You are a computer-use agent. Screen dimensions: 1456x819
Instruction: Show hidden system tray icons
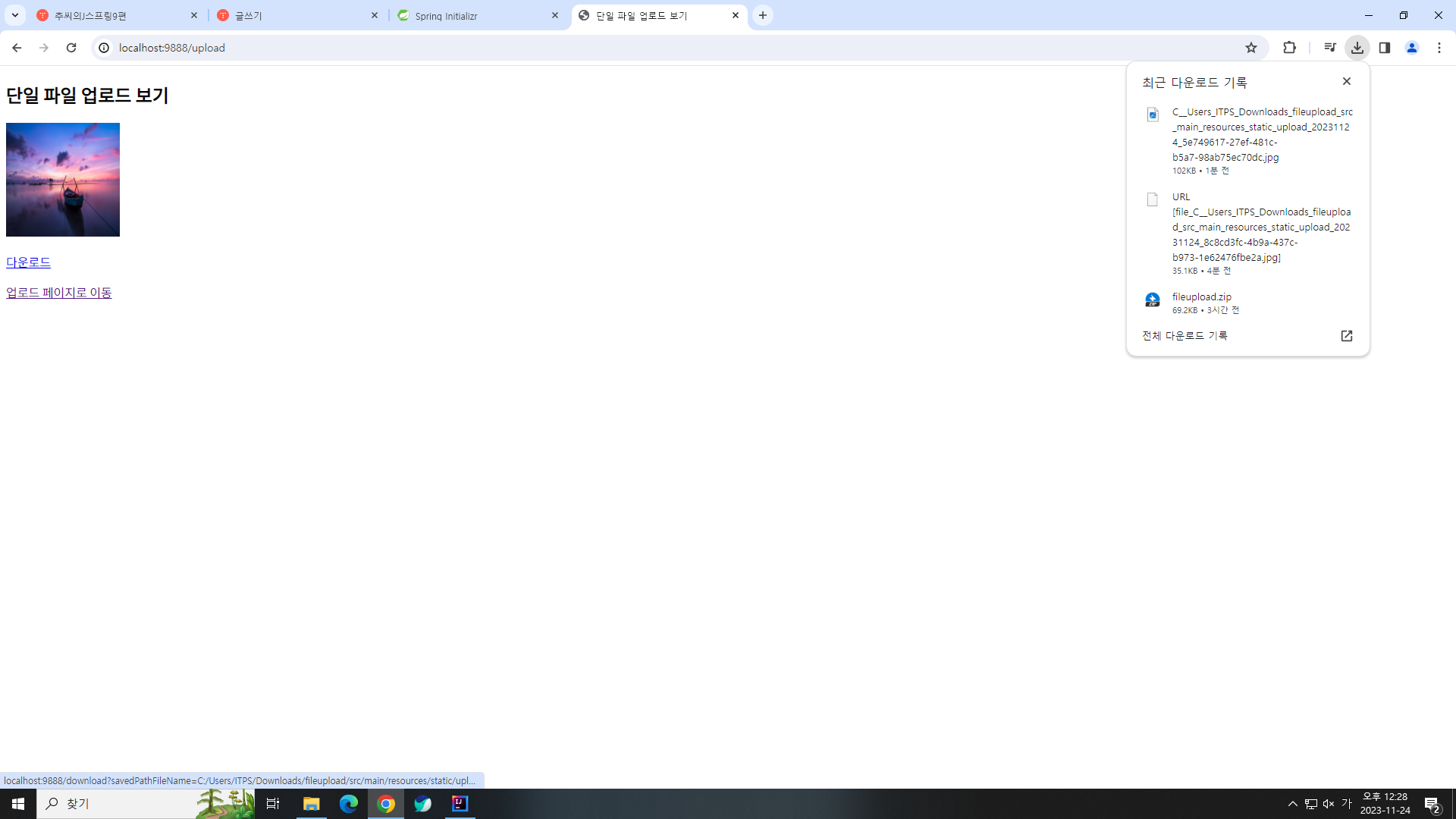point(1293,804)
